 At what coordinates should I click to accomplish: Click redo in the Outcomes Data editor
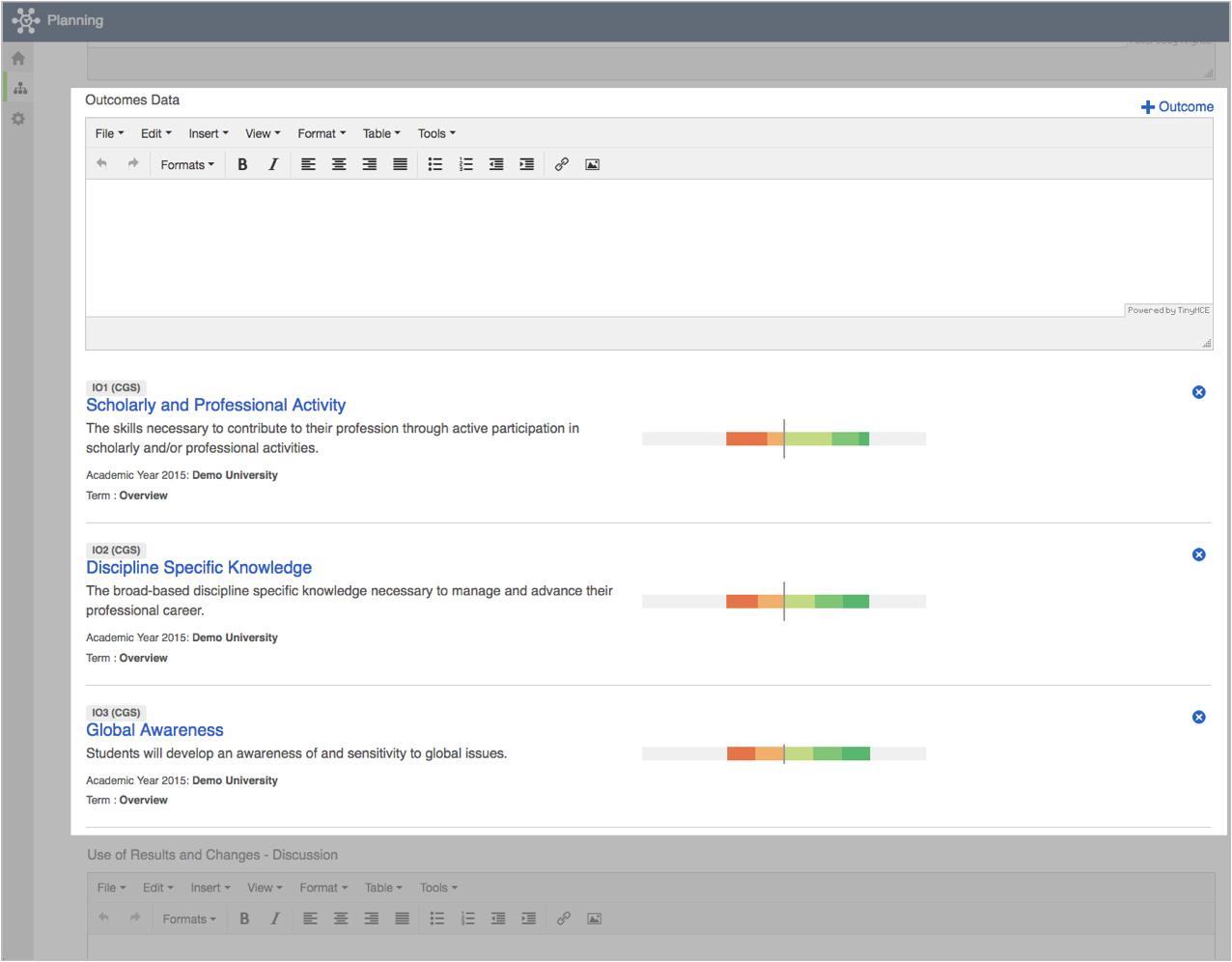133,164
